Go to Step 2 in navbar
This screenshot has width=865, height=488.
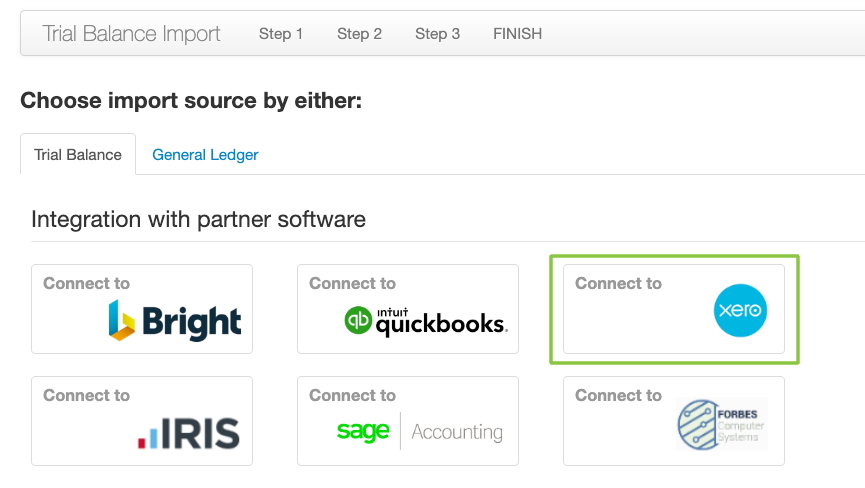pyautogui.click(x=359, y=34)
